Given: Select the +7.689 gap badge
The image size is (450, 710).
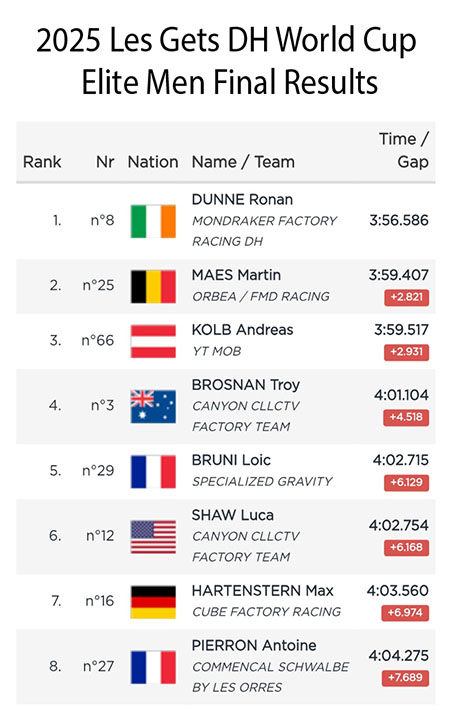Looking at the screenshot, I should [406, 678].
